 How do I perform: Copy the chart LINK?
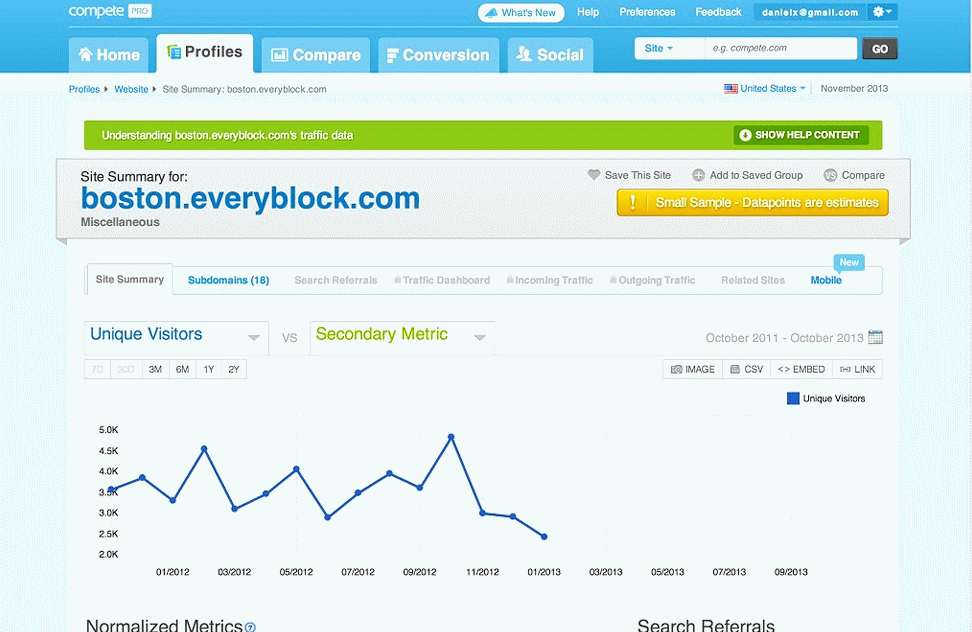click(857, 369)
